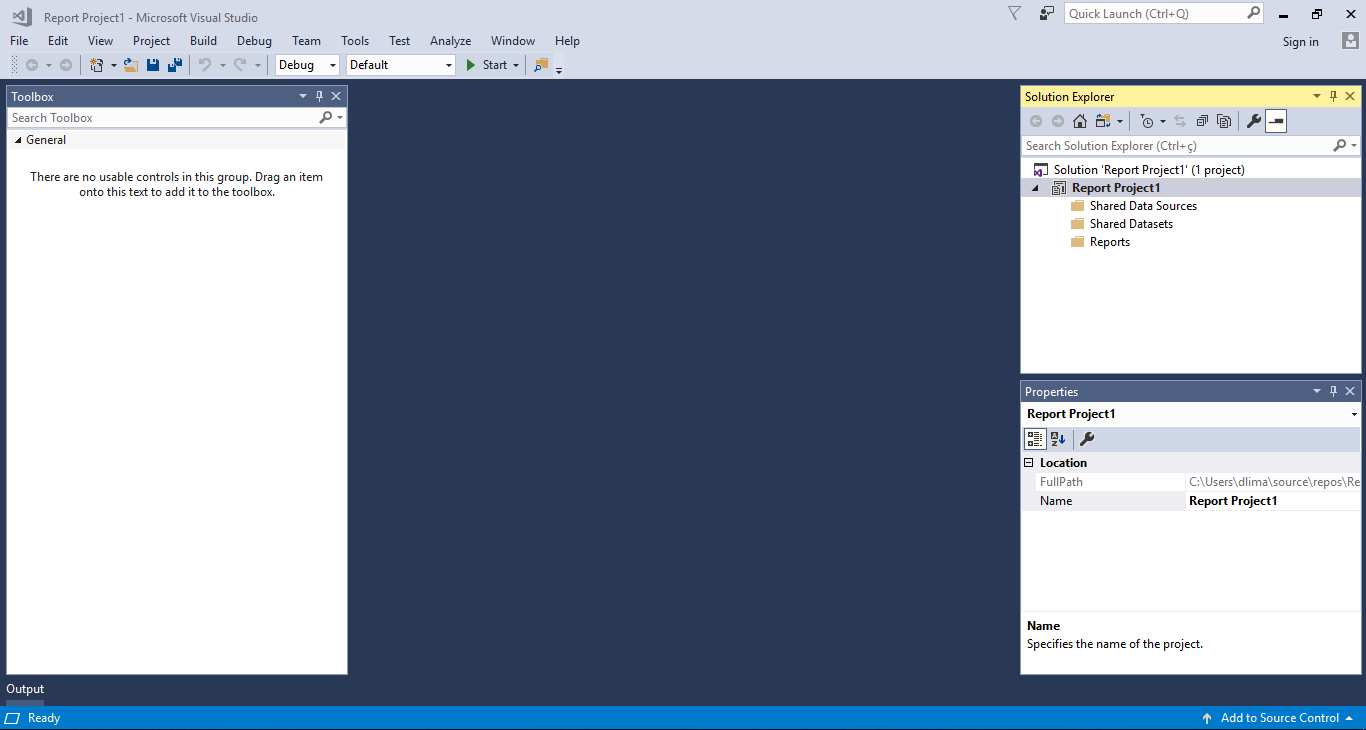Open the Analyze menu
Viewport: 1366px width, 730px height.
point(450,41)
